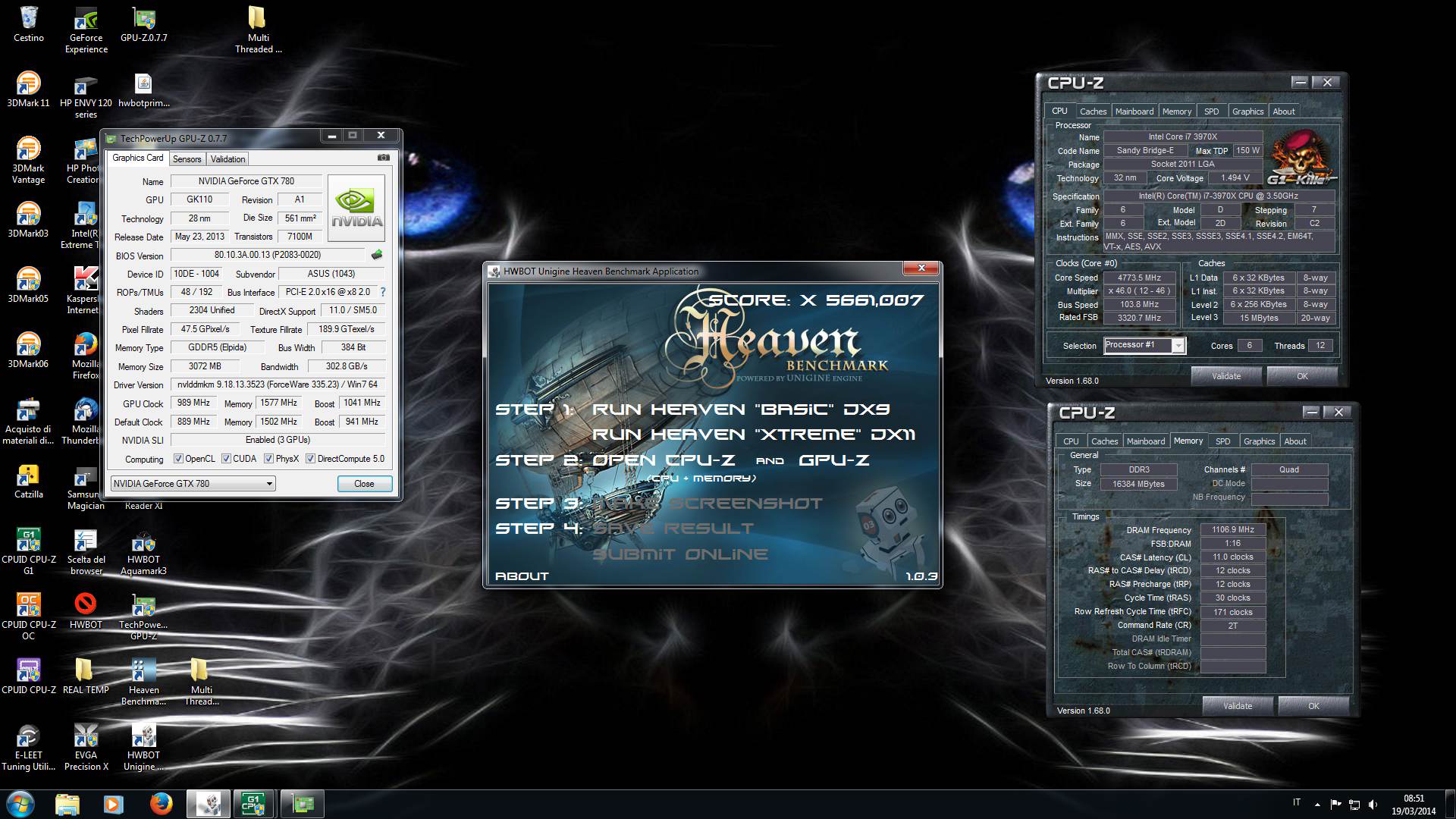Click Validate in top CPU-Z window
1456x819 pixels.
tap(1226, 376)
